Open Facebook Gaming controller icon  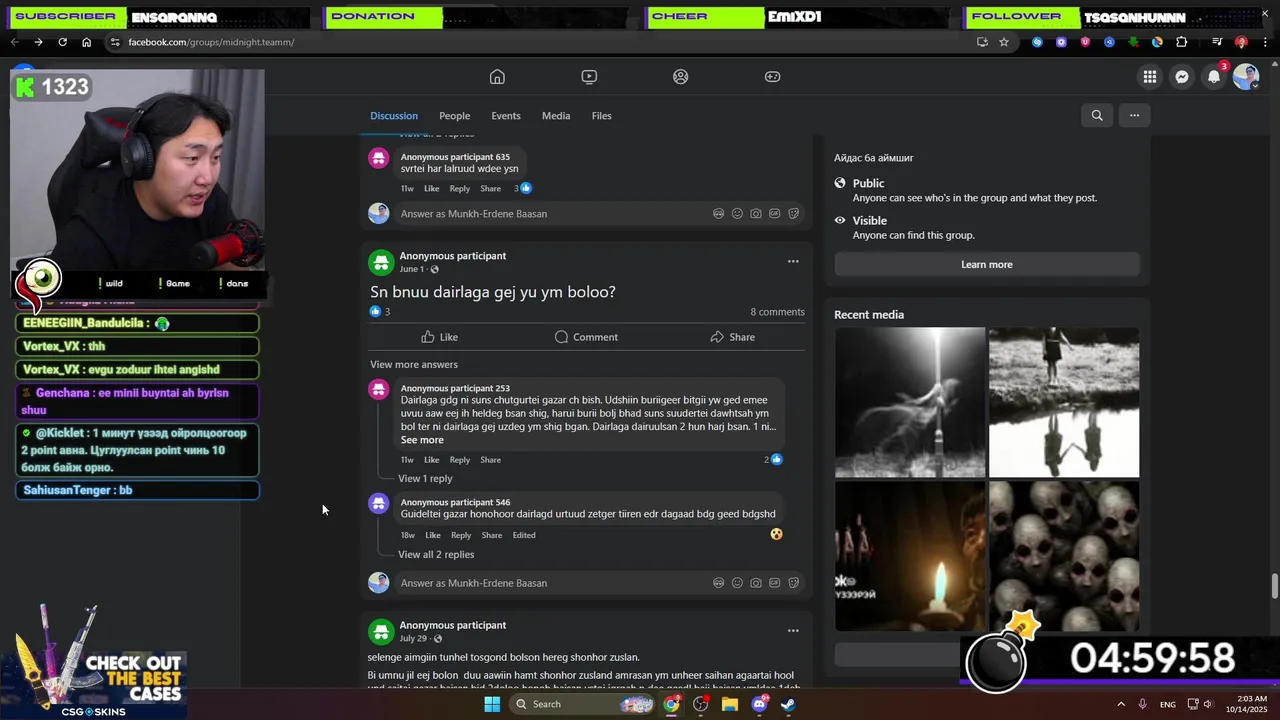pyautogui.click(x=773, y=77)
